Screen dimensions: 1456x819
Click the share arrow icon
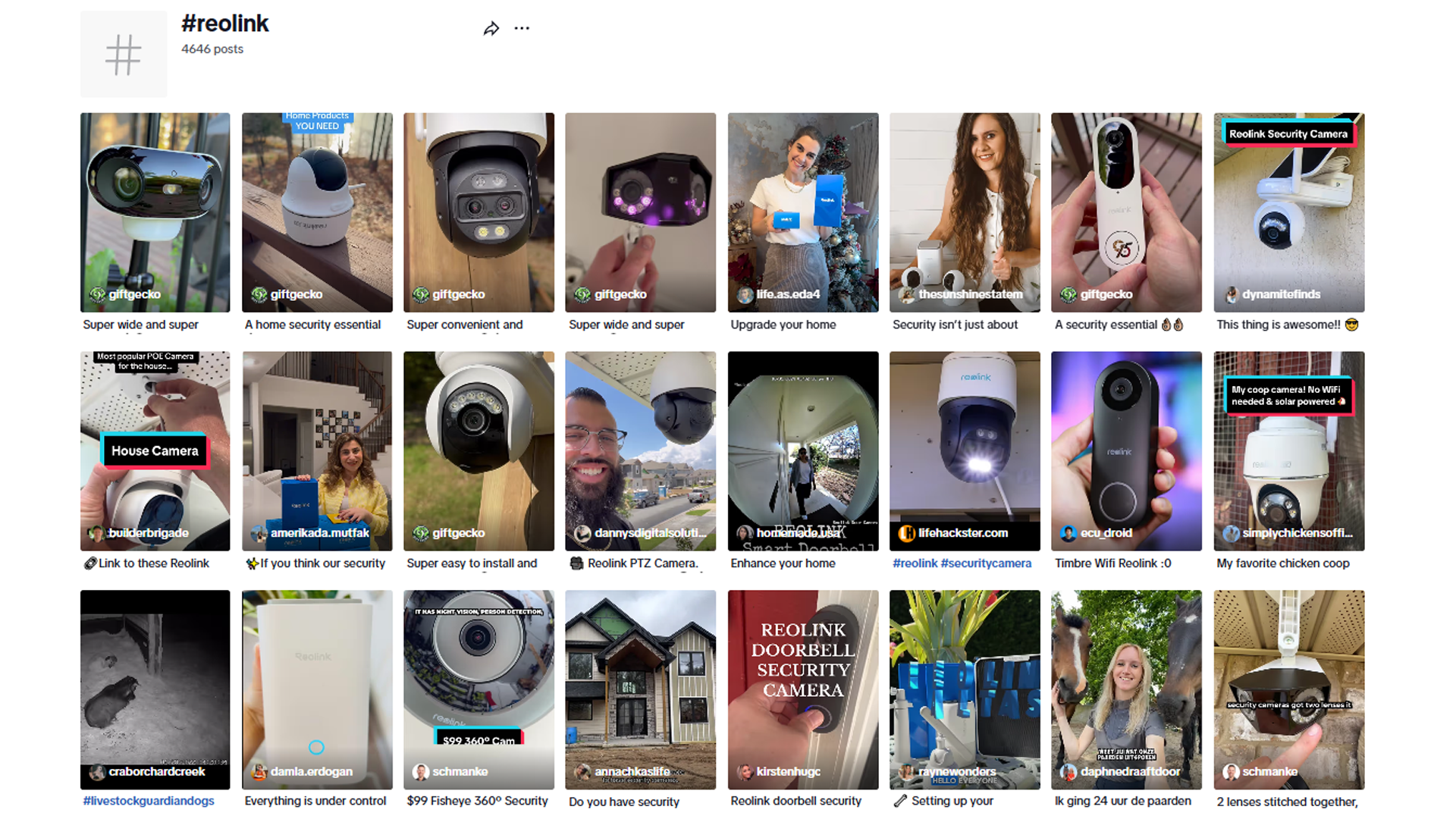[x=491, y=29]
